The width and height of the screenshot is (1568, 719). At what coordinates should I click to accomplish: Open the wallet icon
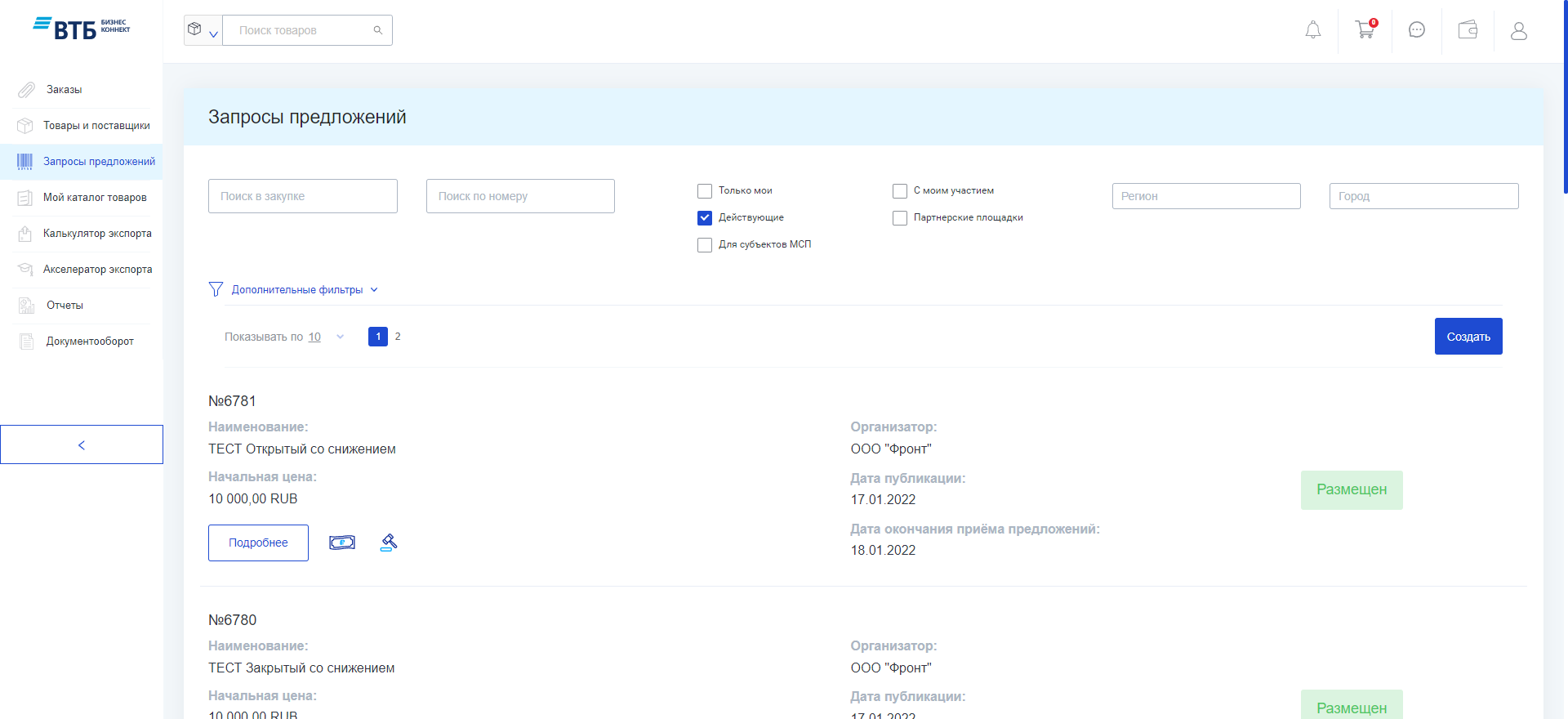pyautogui.click(x=1468, y=30)
